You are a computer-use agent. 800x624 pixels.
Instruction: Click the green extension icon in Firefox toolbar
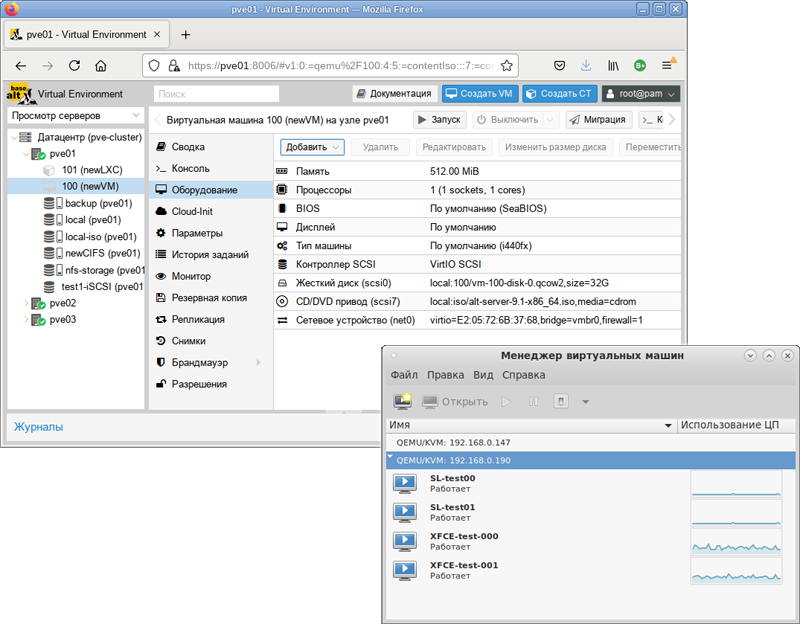639,65
